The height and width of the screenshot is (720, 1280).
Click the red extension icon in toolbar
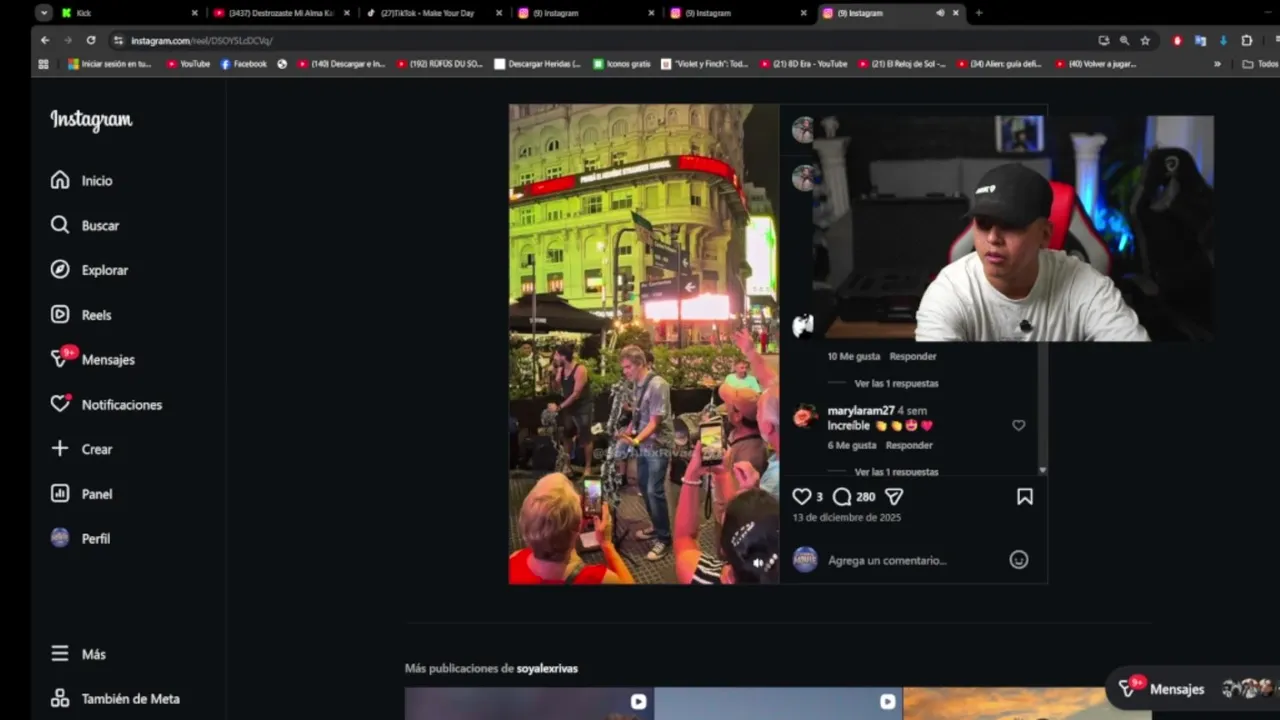coord(1177,40)
